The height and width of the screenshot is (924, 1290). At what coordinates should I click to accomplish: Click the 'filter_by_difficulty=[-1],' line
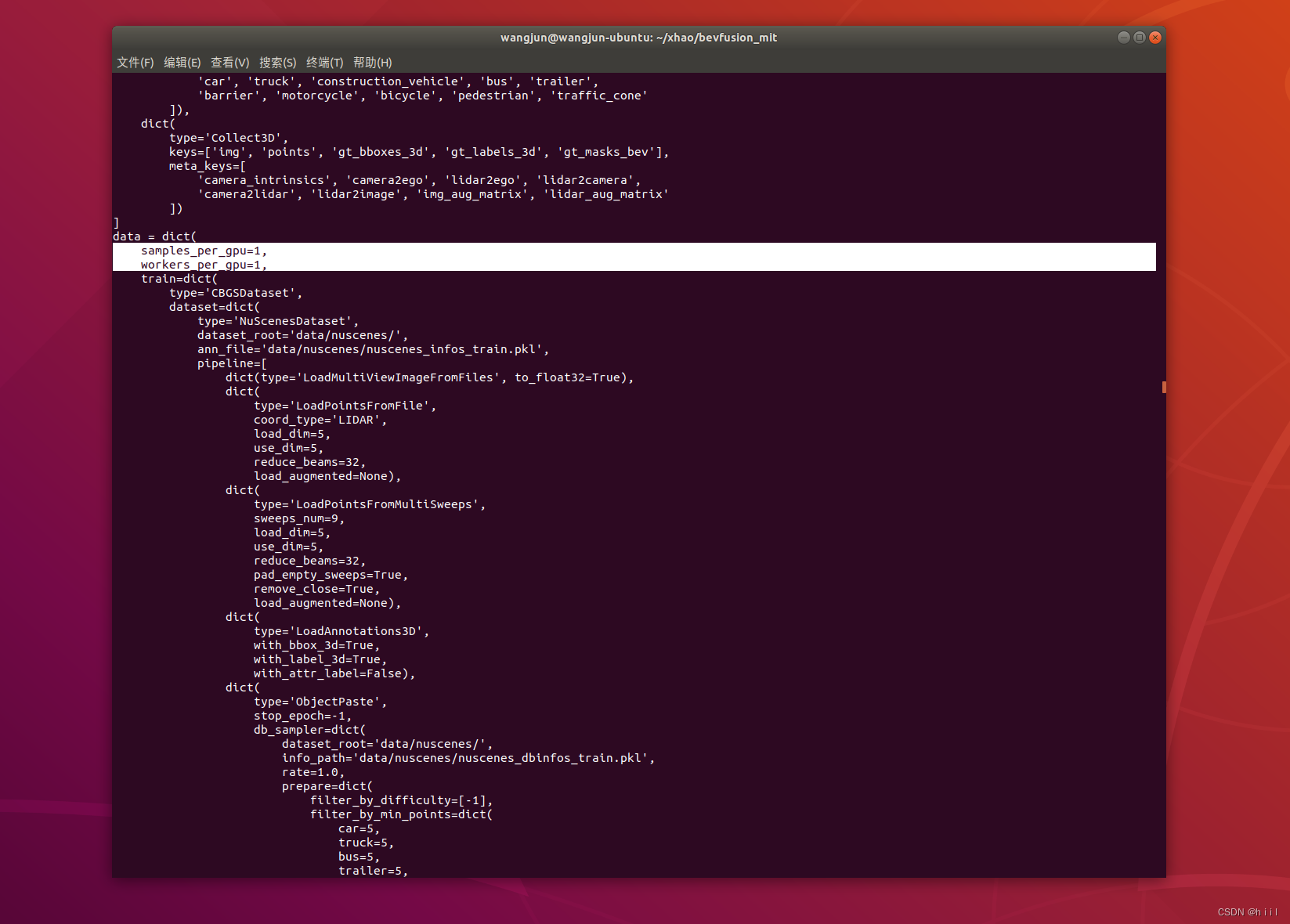pos(401,800)
